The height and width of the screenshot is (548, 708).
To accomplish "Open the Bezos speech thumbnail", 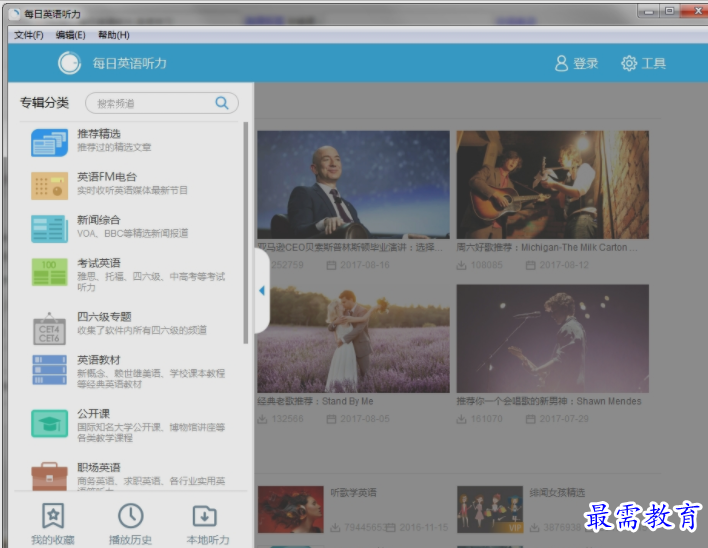I will click(354, 185).
